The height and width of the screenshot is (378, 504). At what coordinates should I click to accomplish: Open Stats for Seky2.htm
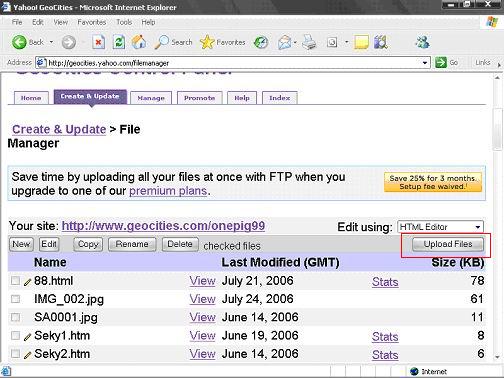pos(385,355)
